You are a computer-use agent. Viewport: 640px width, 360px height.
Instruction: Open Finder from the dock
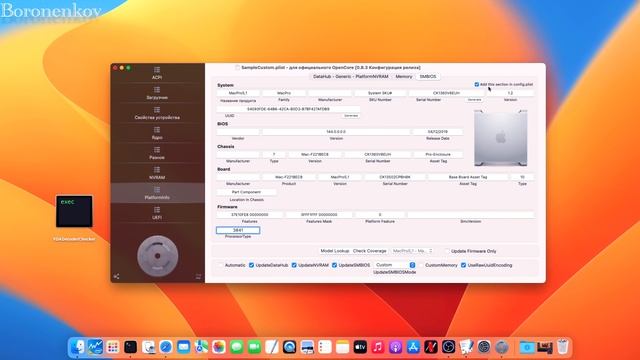[x=78, y=347]
